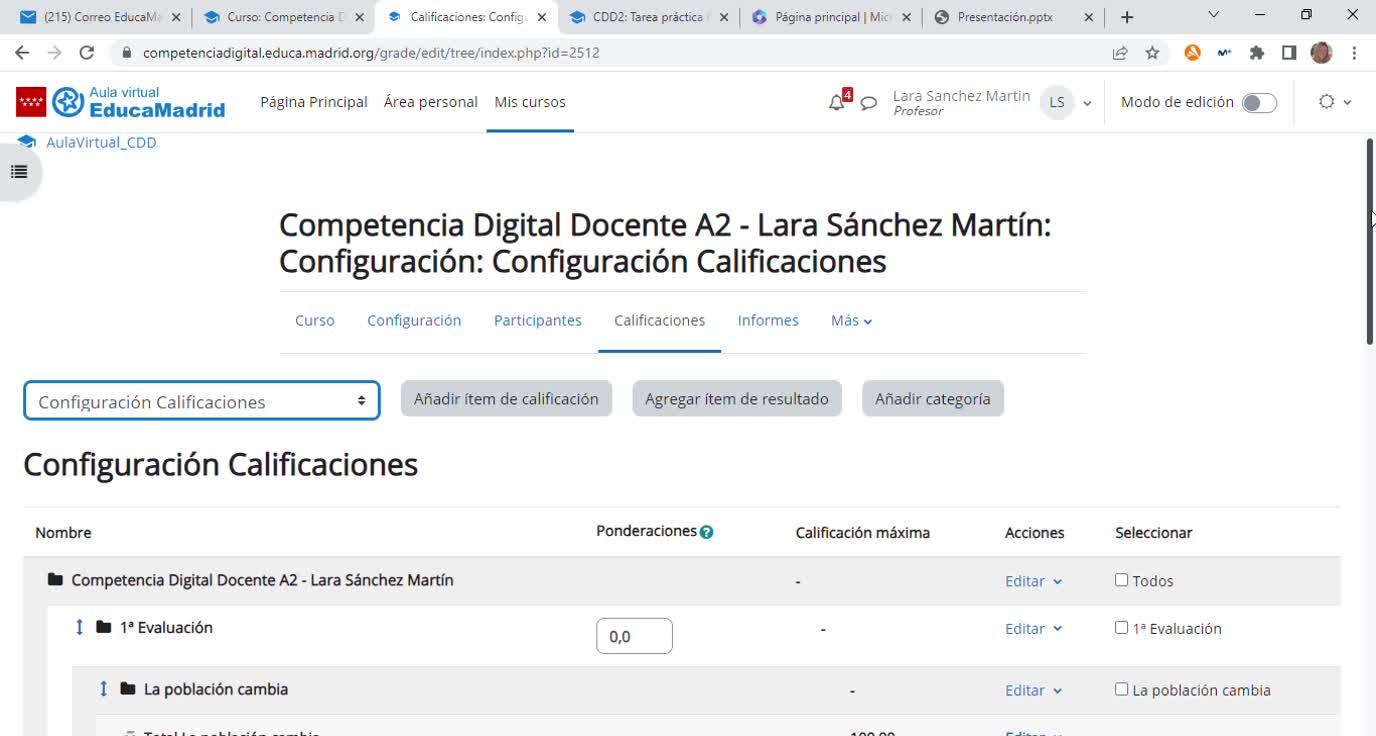Open Mis cursos
The width and height of the screenshot is (1376, 736).
click(530, 102)
